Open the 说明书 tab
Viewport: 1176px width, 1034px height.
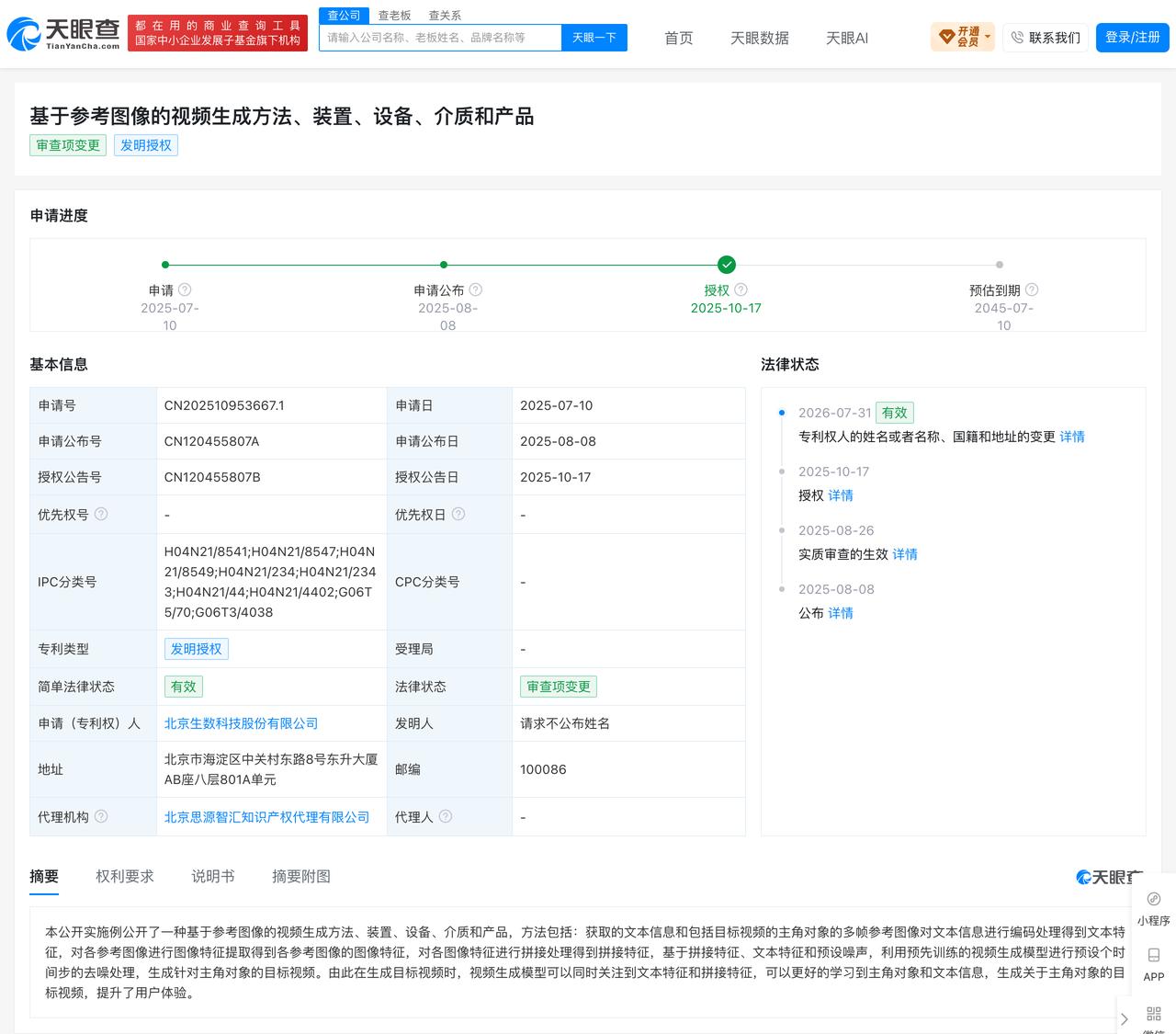[x=213, y=877]
